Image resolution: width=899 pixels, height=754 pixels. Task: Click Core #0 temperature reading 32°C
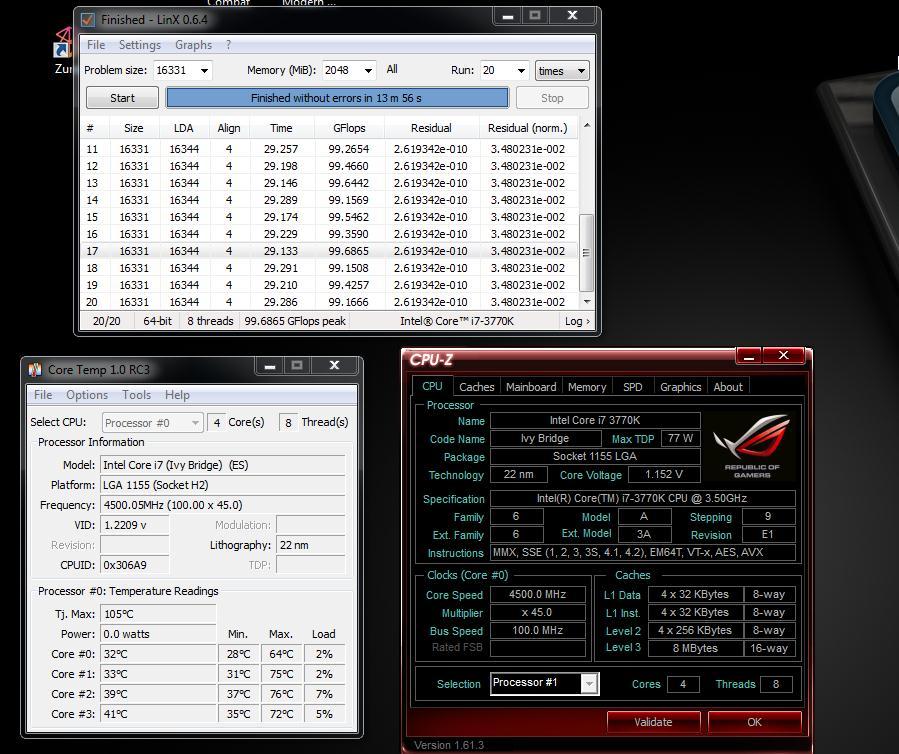coord(158,654)
